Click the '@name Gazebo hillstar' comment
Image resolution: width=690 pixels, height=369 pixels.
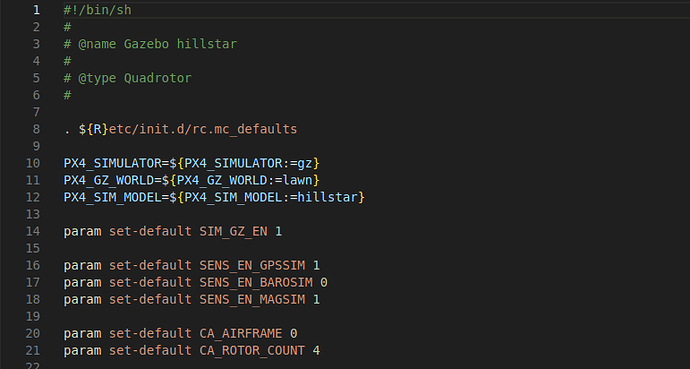click(158, 44)
